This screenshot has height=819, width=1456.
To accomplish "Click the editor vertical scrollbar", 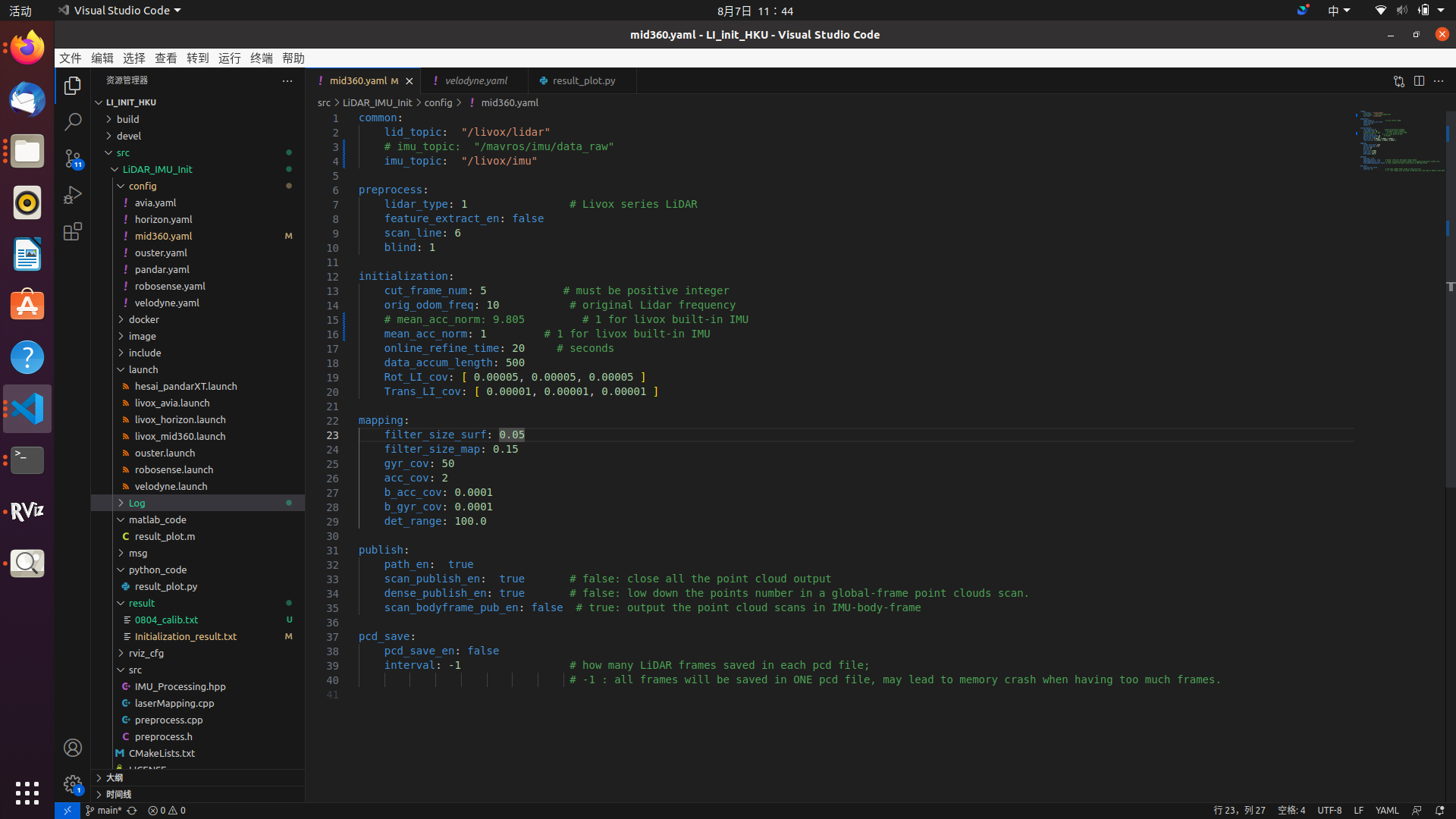I will point(1450,303).
